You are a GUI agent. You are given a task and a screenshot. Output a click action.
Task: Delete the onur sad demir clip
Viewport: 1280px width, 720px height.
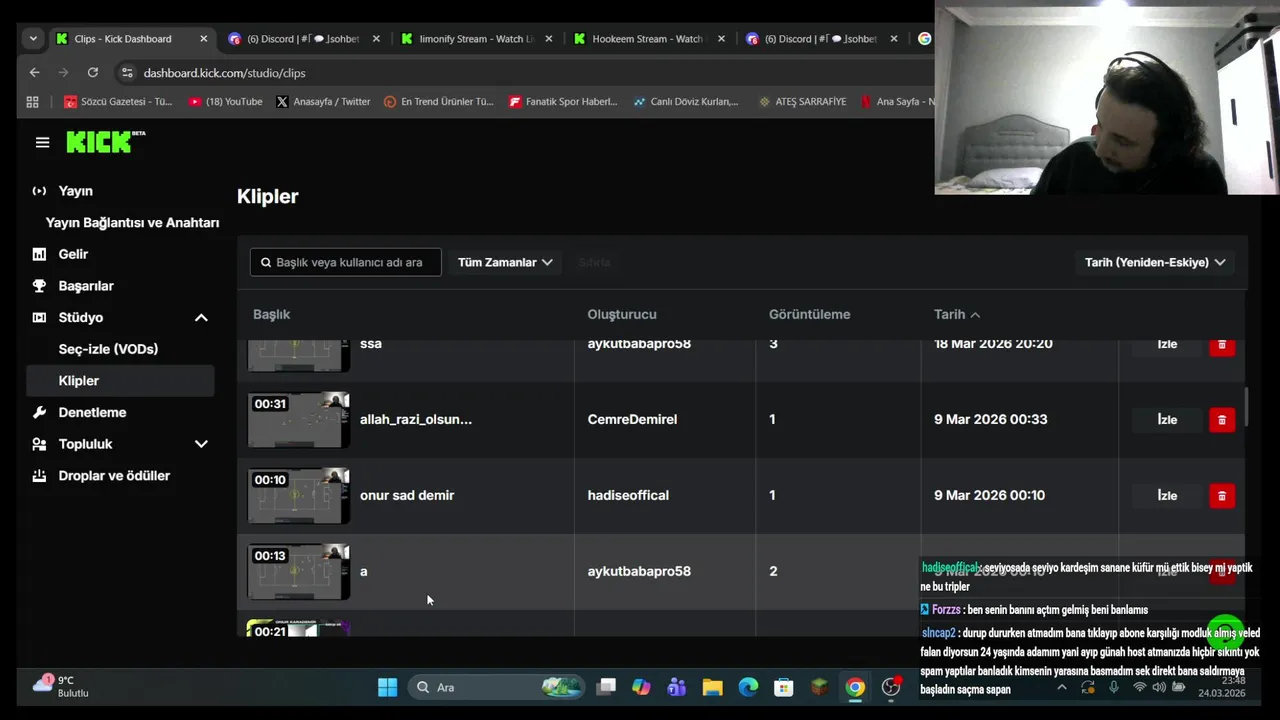point(1222,496)
